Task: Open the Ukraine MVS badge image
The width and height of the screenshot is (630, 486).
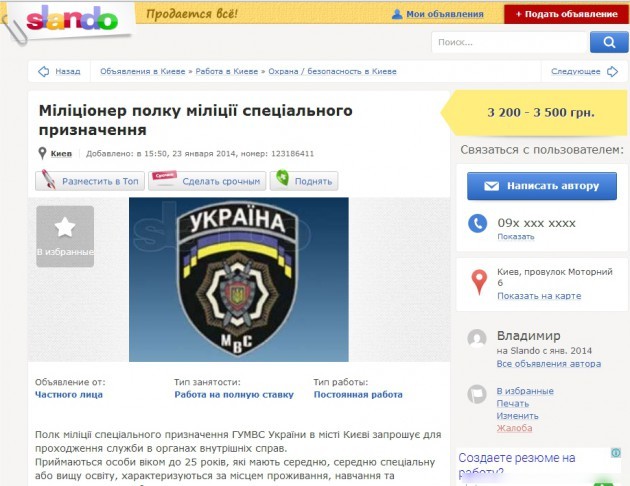Action: [239, 280]
